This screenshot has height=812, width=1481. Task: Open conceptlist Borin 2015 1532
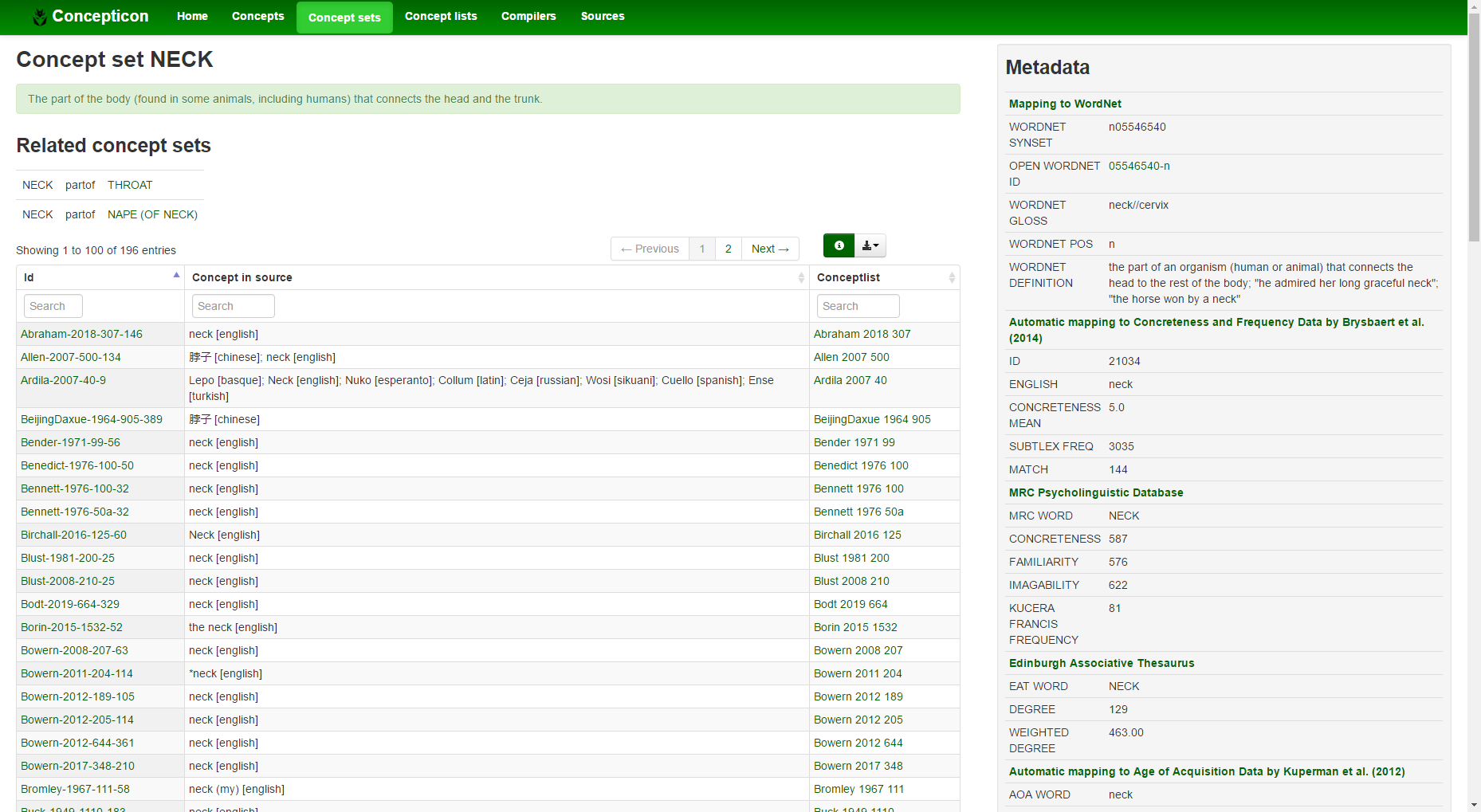pos(855,627)
